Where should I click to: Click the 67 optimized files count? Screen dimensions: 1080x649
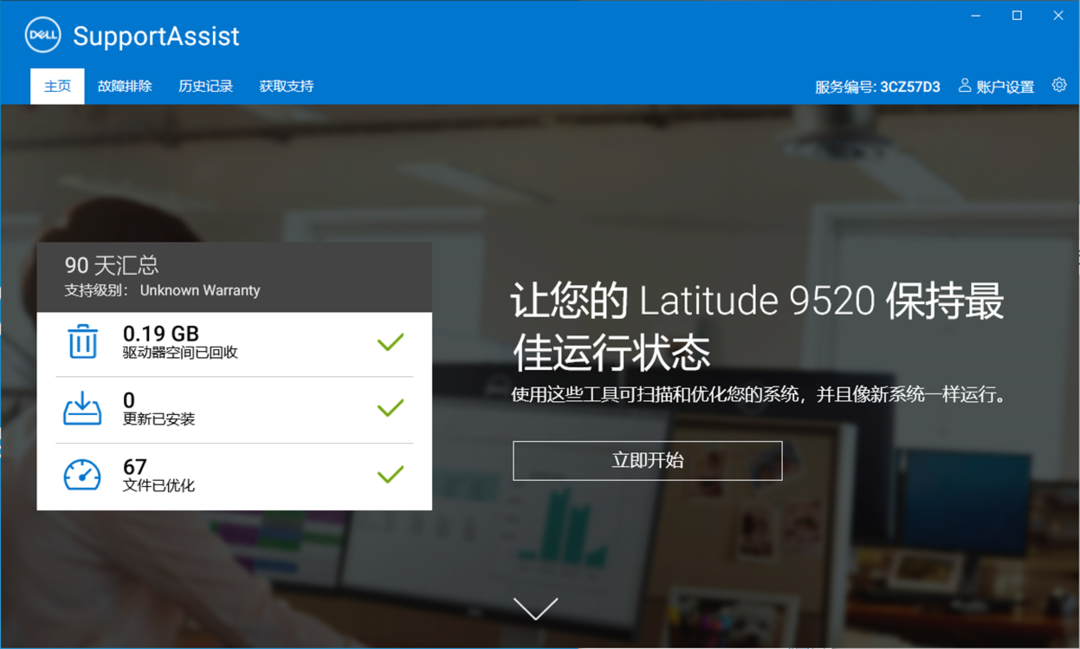(x=135, y=464)
